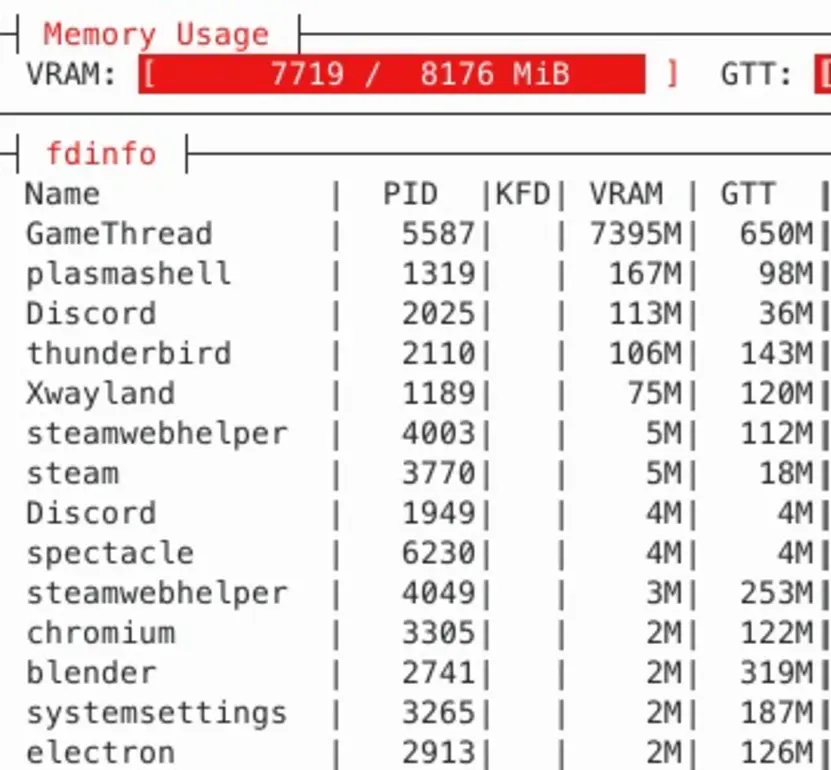Select the plasmashell process name
831x770 pixels.
pyautogui.click(x=128, y=275)
